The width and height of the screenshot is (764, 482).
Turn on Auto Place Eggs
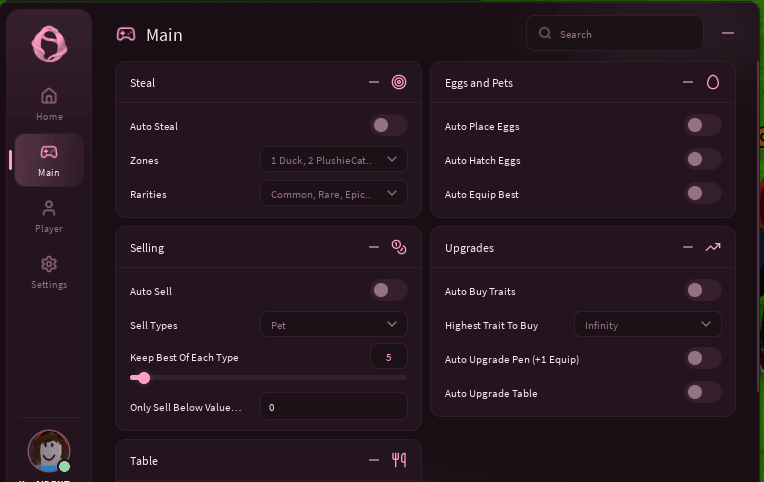(703, 126)
